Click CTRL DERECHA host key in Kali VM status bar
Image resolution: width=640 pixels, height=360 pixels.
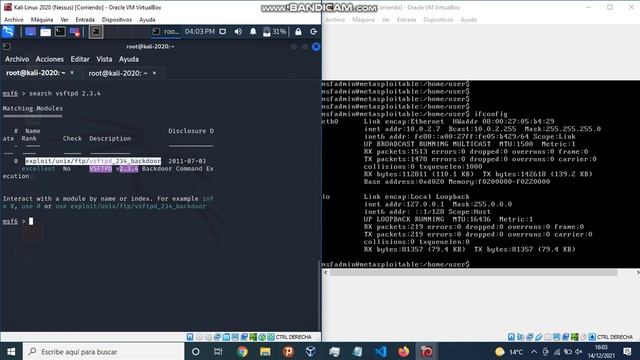click(293, 337)
